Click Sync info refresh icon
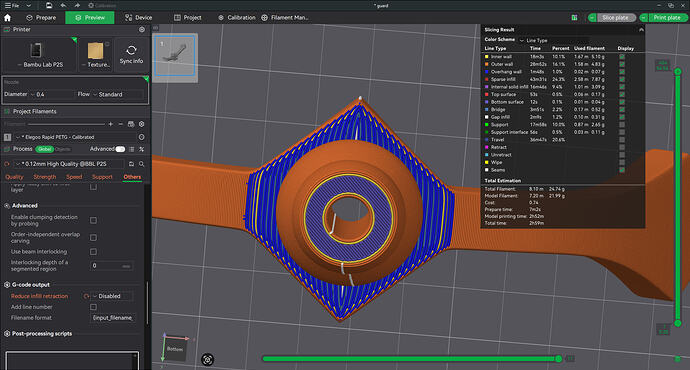This screenshot has width=690, height=370. [131, 50]
